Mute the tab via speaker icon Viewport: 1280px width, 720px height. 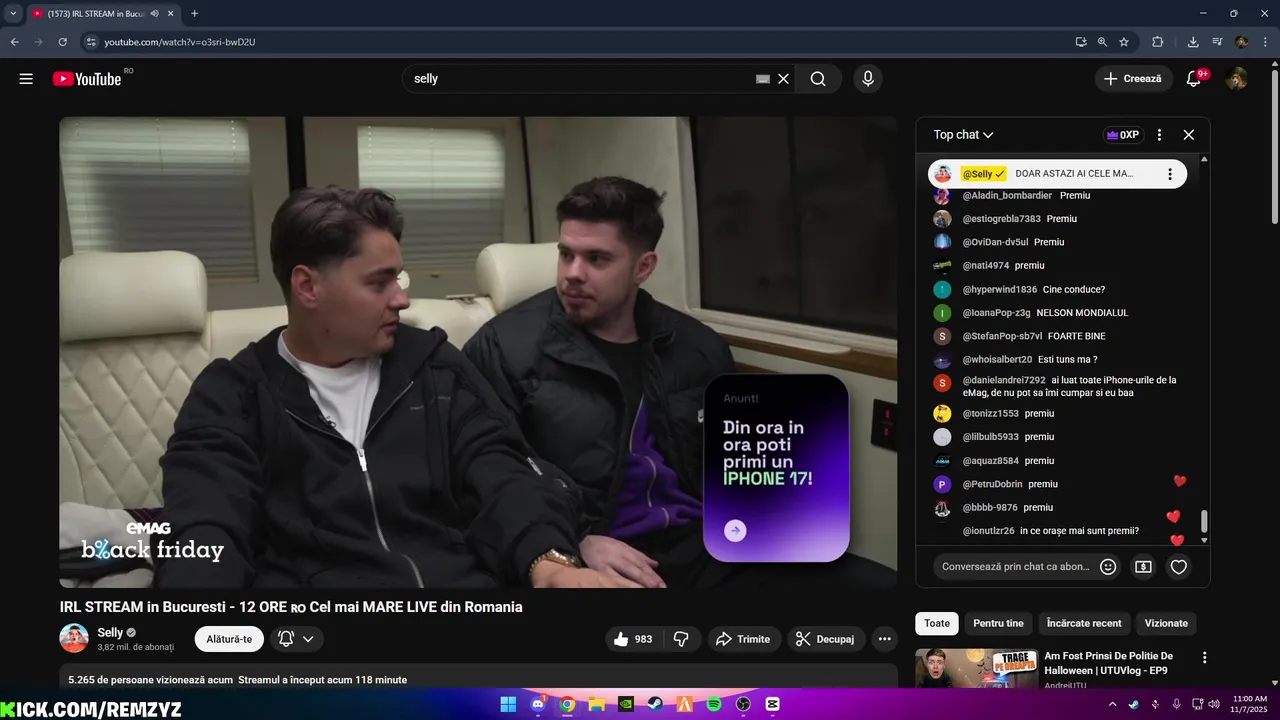[155, 14]
